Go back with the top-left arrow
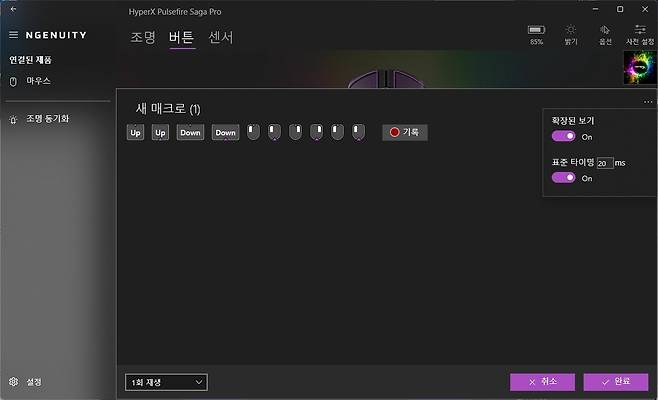Viewport: 658px width, 400px height. pos(13,9)
